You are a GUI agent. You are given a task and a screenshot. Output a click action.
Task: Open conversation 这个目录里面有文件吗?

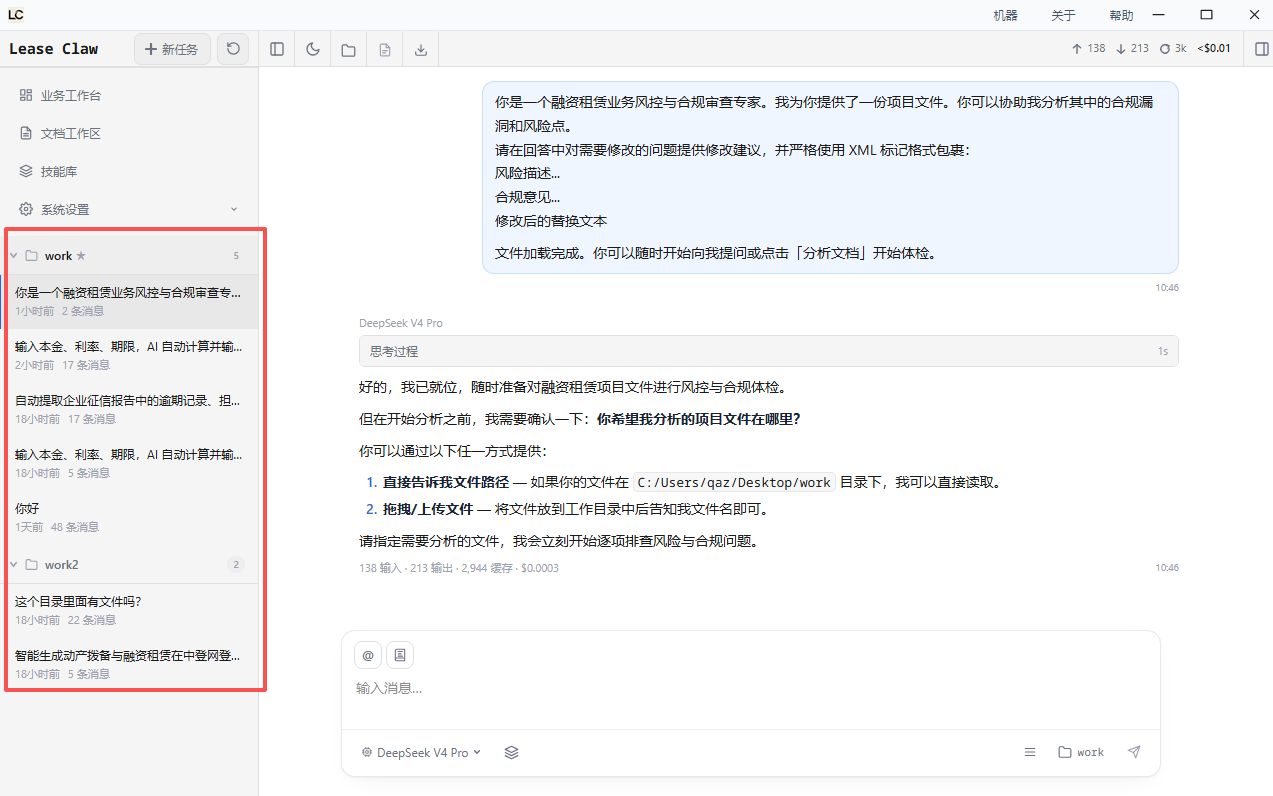pyautogui.click(x=129, y=611)
